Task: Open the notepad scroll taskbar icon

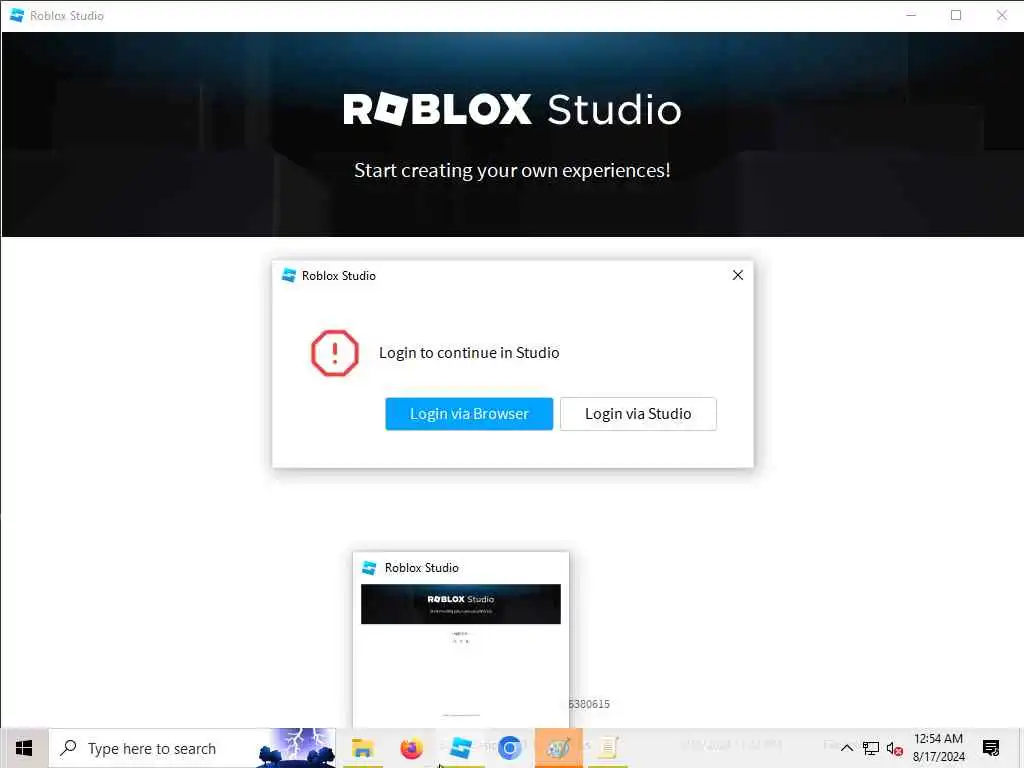Action: [608, 748]
